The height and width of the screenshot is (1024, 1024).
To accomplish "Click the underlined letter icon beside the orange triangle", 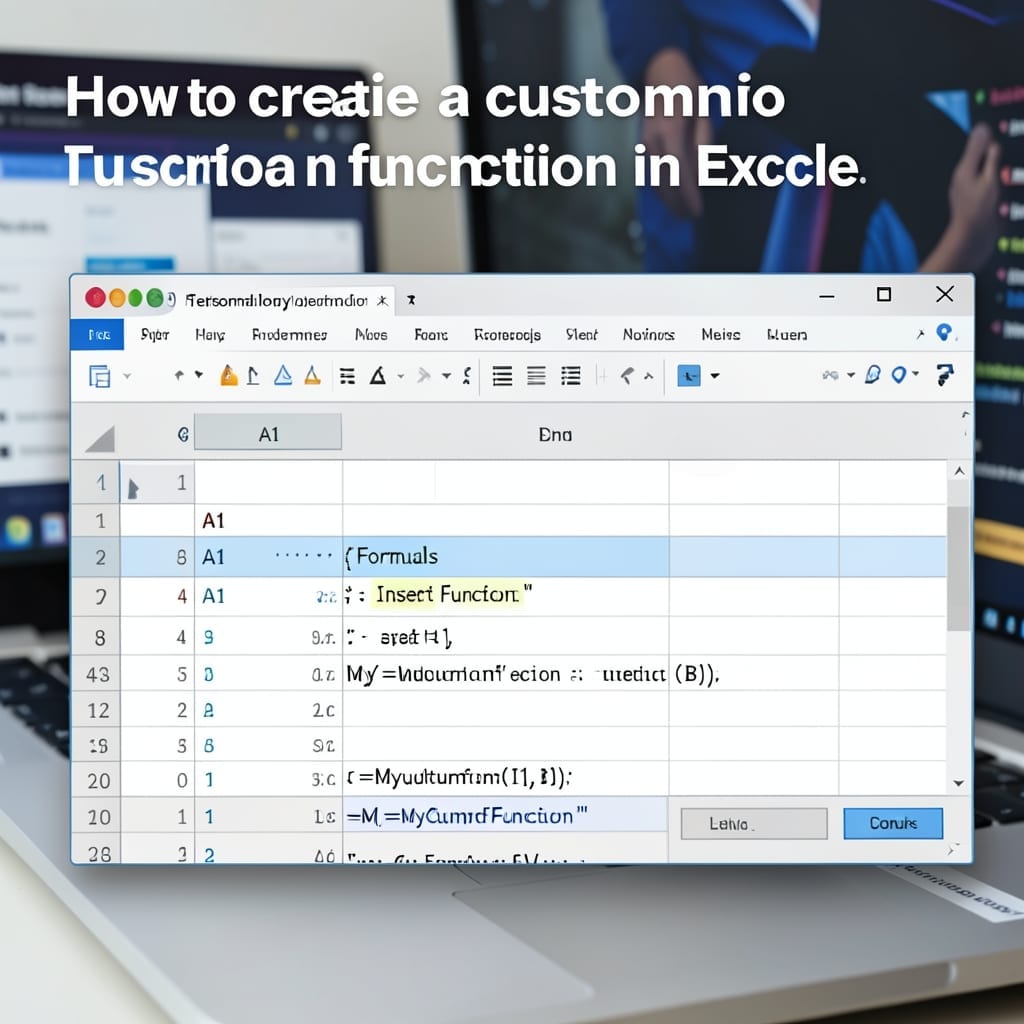I will pyautogui.click(x=253, y=376).
